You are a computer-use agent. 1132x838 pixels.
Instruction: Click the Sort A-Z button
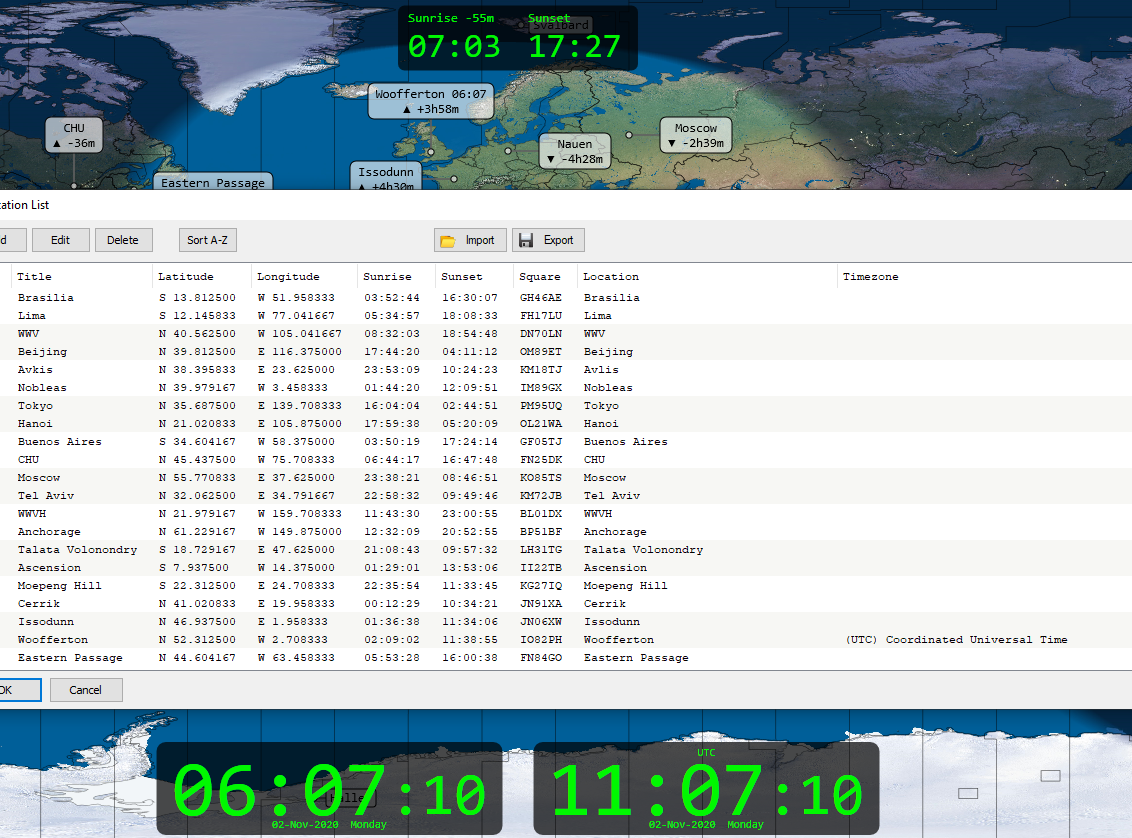click(208, 240)
